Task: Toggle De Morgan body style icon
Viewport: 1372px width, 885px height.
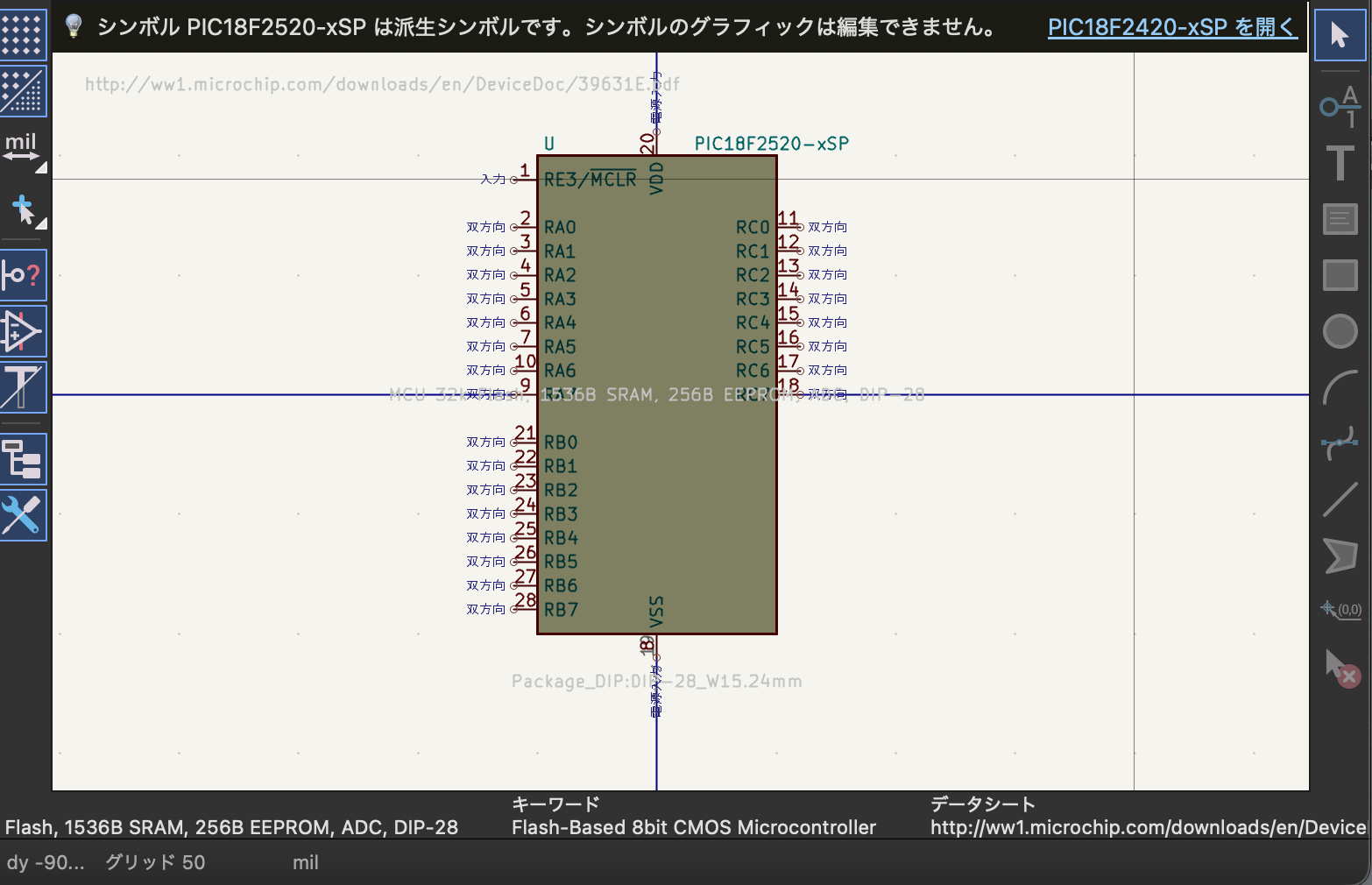Action: [22, 331]
